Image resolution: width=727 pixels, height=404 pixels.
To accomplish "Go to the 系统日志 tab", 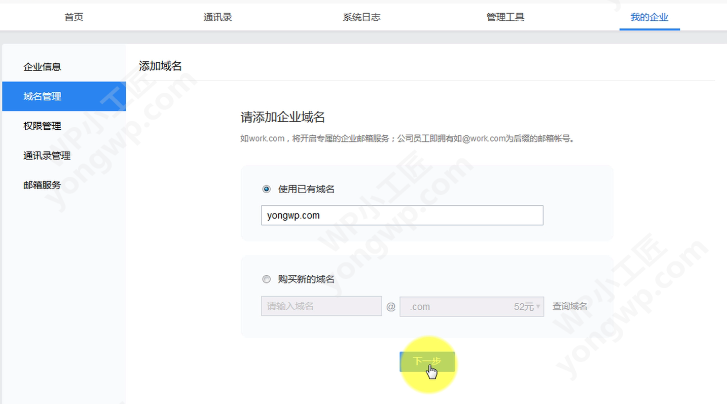I will [361, 17].
